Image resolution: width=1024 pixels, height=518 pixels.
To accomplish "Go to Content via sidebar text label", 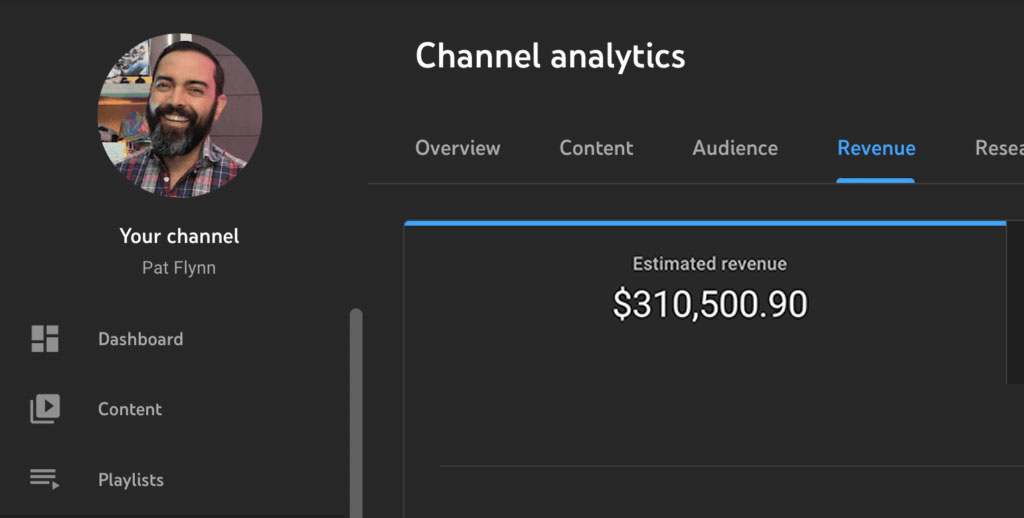I will tap(130, 409).
